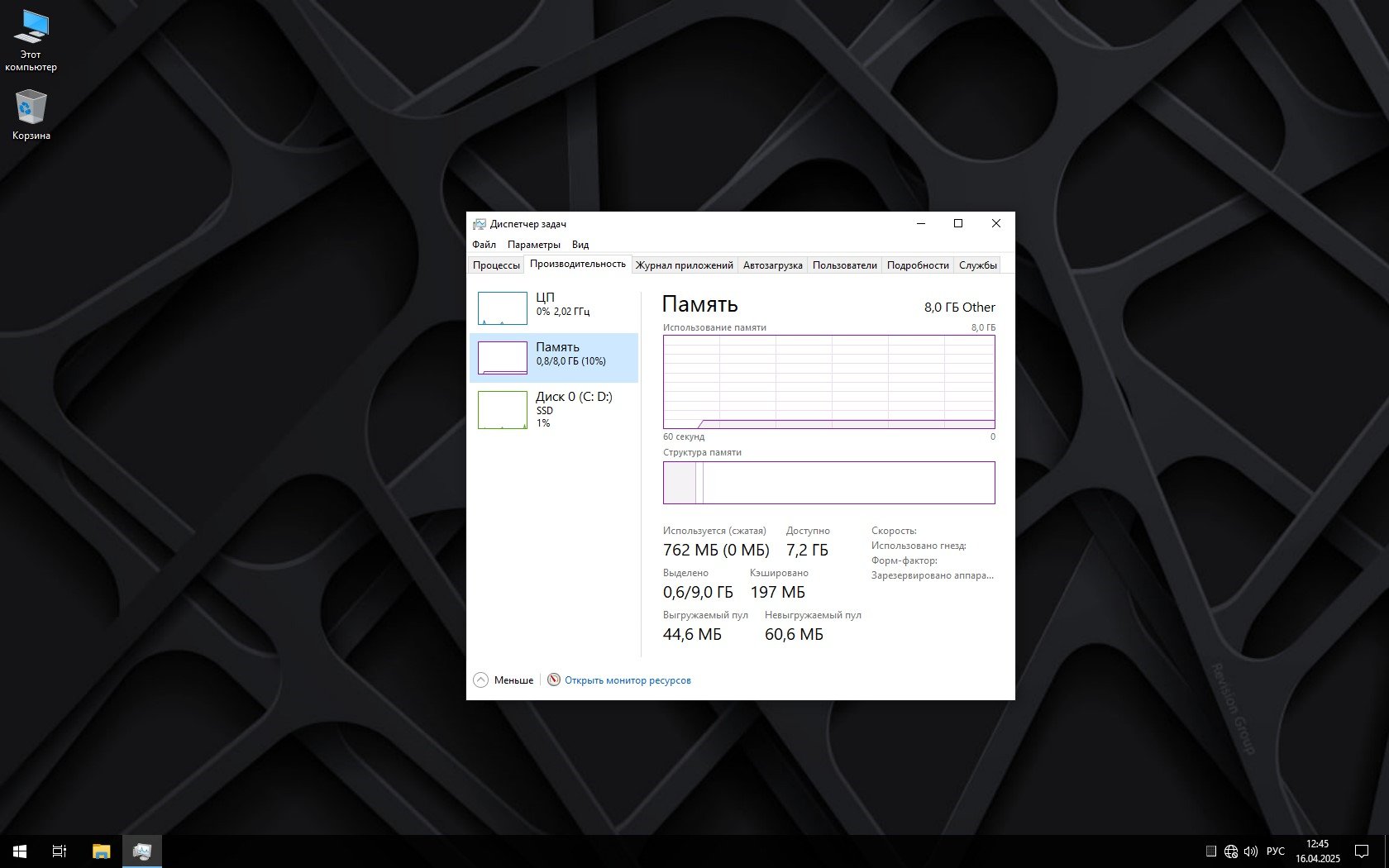This screenshot has height=868, width=1389.
Task: Click the Скорость: label
Action: coord(894,531)
